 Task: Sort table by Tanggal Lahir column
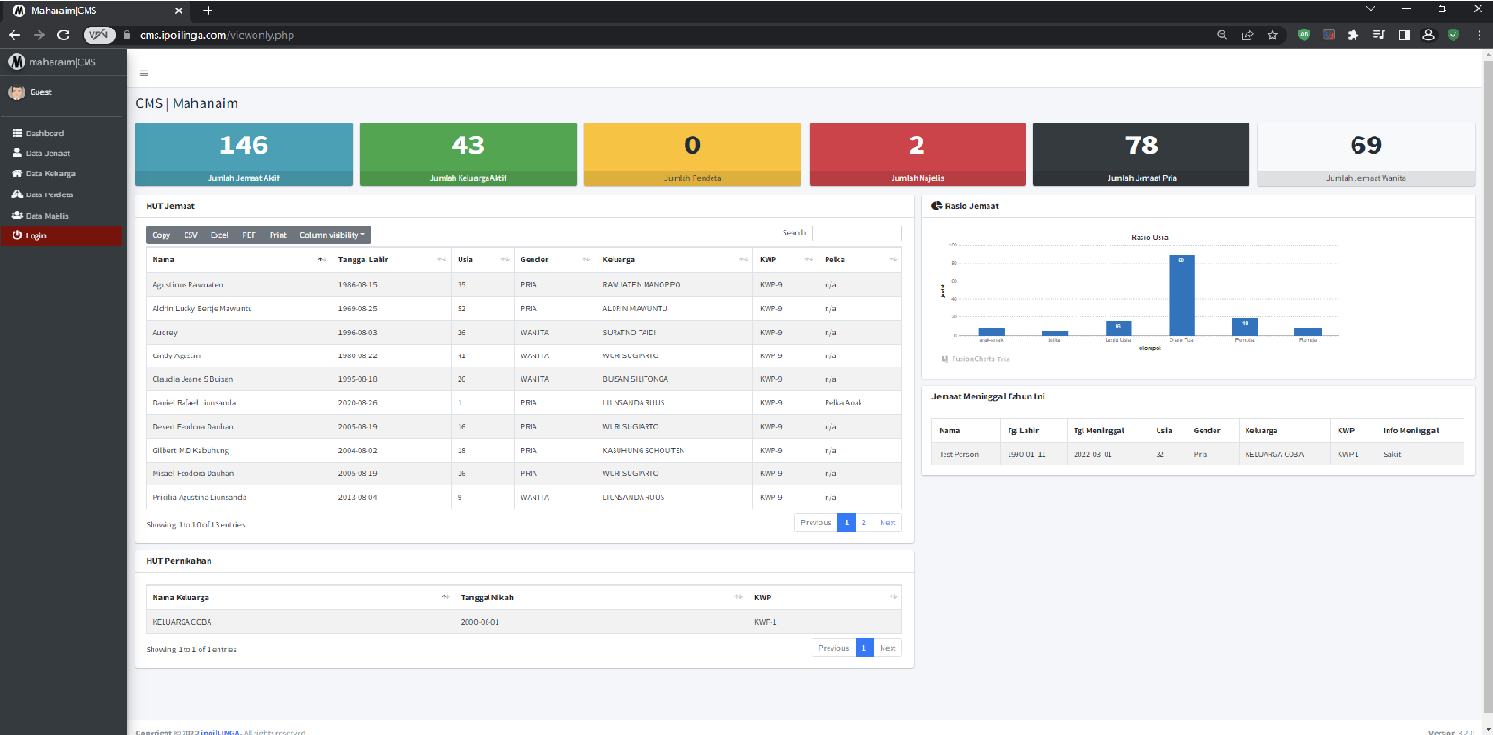pyautogui.click(x=392, y=260)
